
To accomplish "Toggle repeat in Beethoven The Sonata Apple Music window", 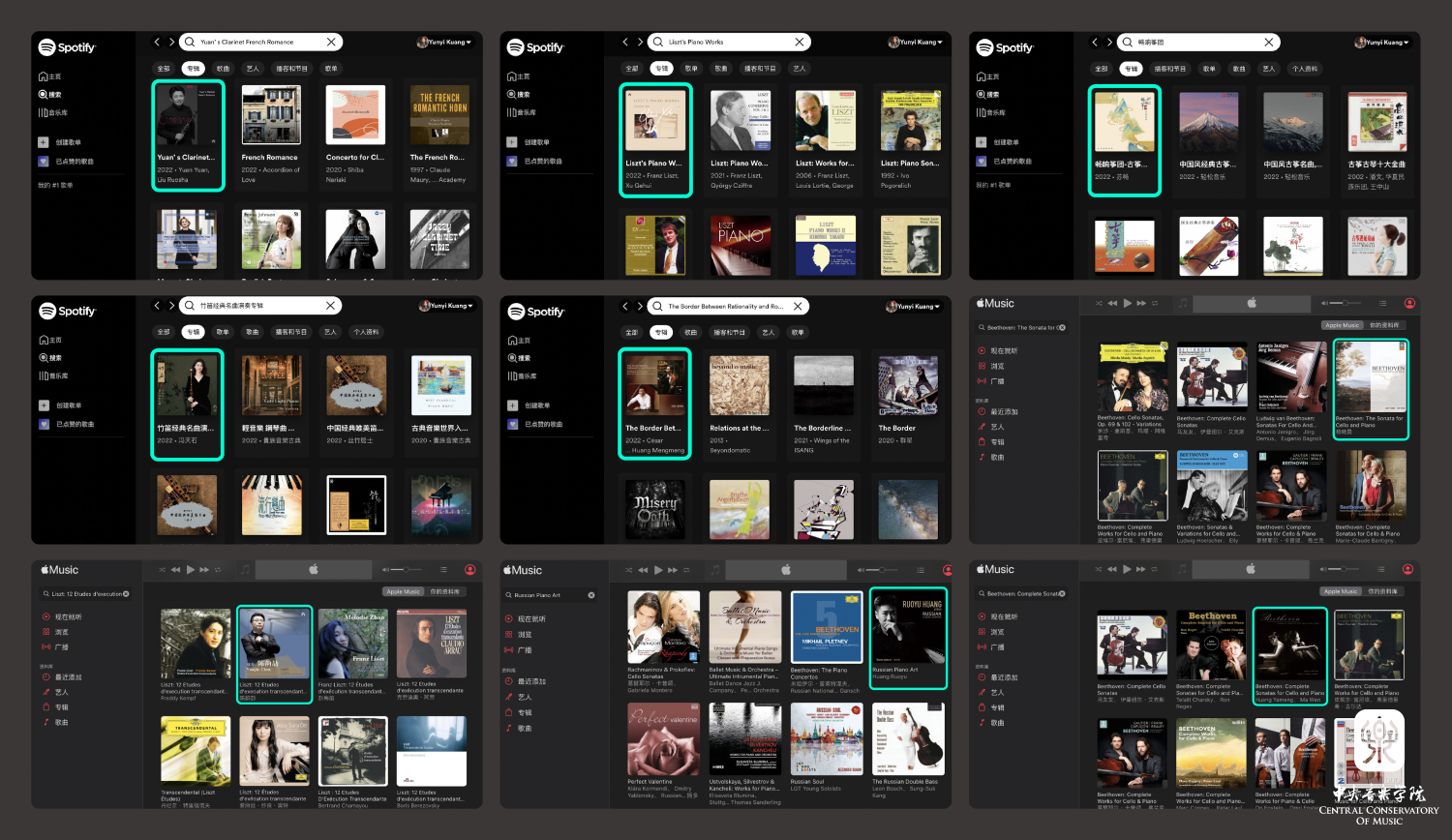I will click(x=1155, y=303).
